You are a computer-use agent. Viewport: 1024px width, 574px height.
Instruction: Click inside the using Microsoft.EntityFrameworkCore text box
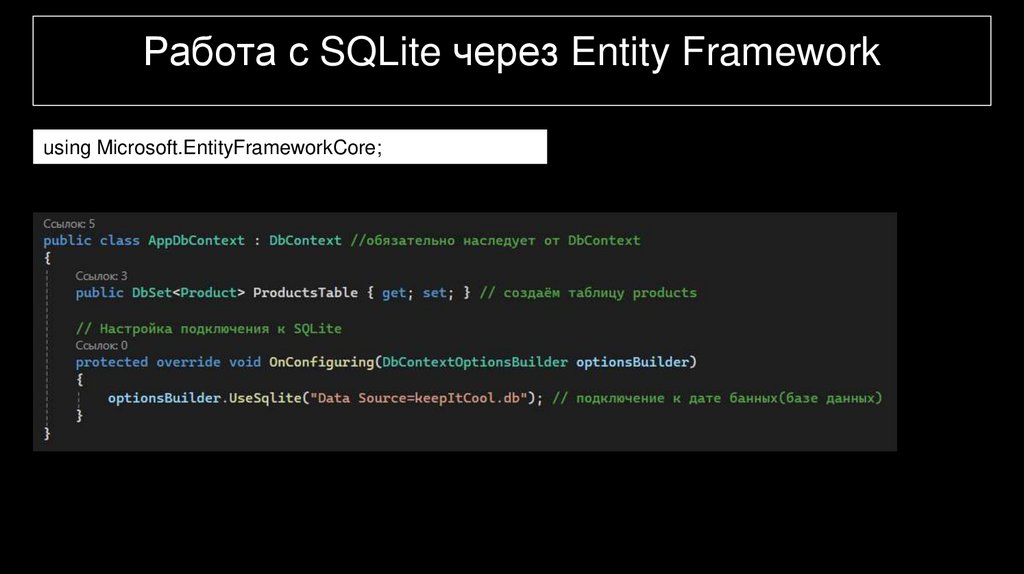point(290,148)
